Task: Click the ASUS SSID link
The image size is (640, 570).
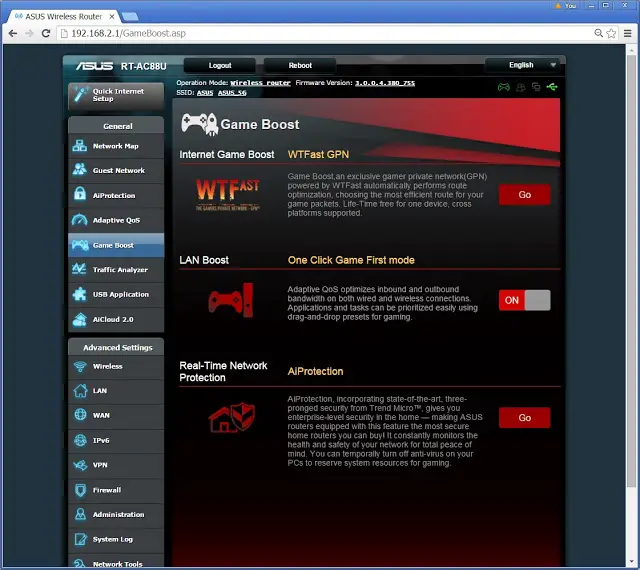Action: coord(205,93)
